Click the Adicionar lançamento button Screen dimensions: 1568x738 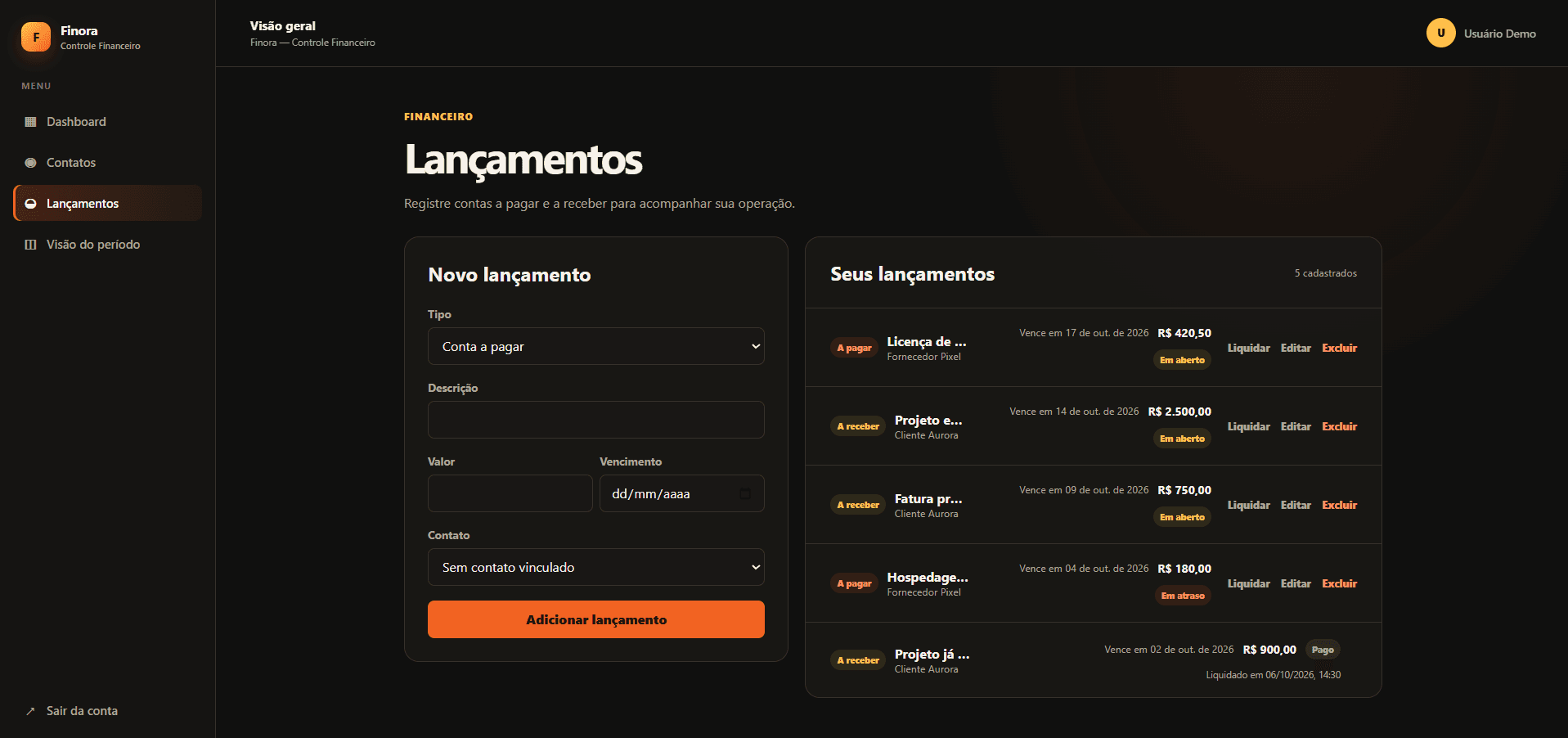(x=595, y=619)
